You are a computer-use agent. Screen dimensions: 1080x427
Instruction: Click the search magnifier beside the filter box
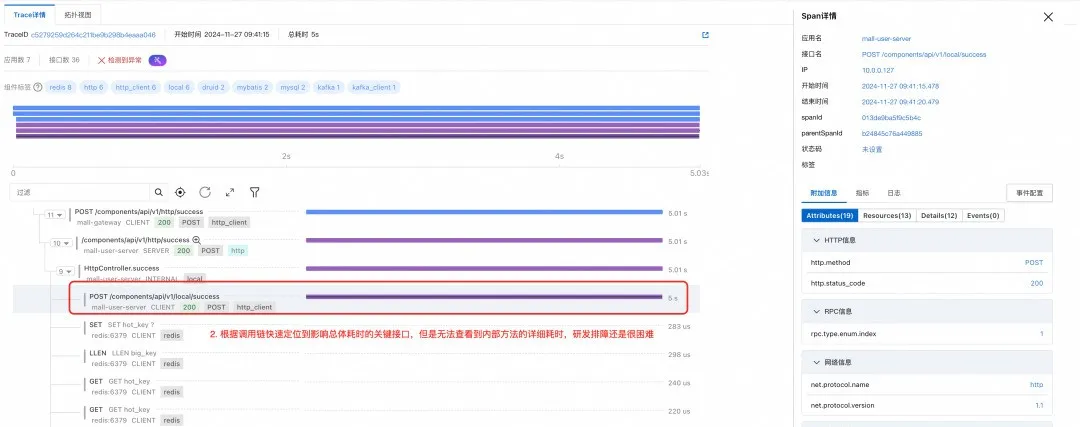(159, 193)
